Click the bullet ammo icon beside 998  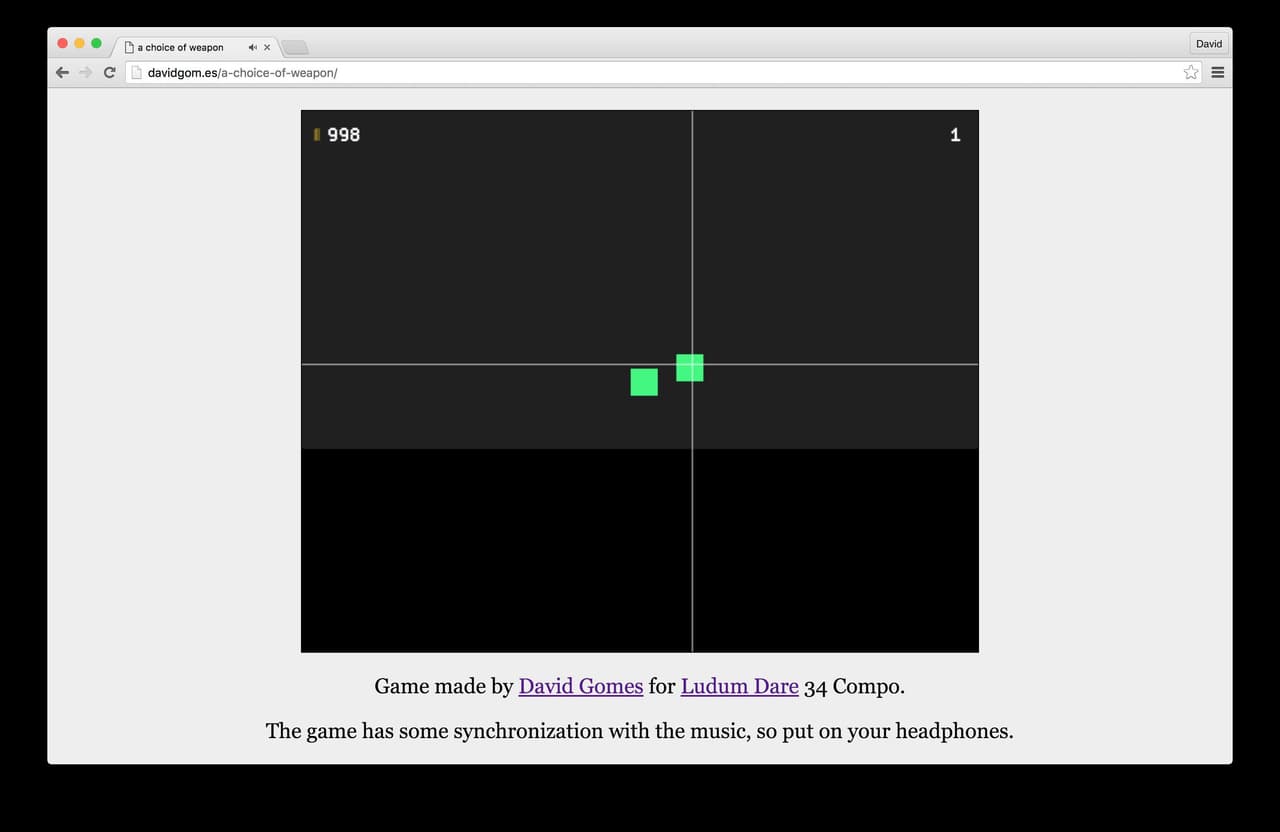point(317,134)
